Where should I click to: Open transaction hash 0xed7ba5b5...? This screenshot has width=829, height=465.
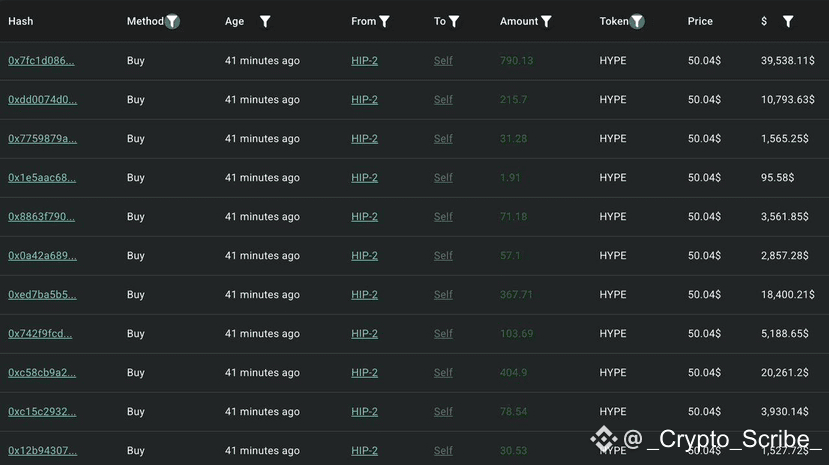point(42,295)
